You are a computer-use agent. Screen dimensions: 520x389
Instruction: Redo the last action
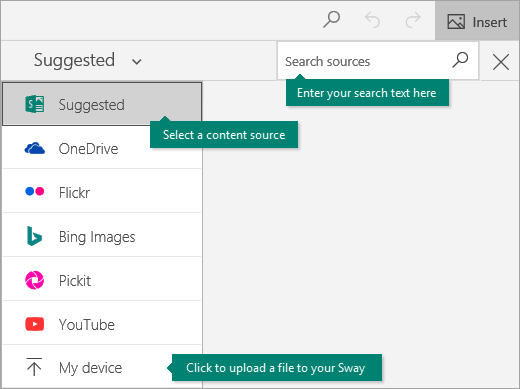click(x=413, y=20)
